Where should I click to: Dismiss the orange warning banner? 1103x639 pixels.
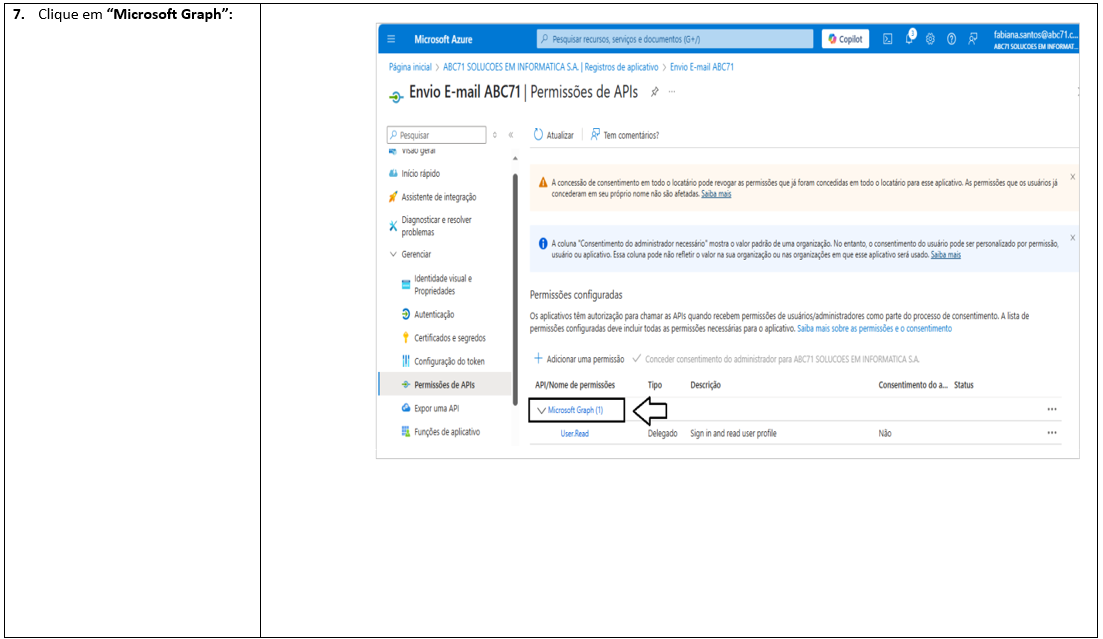[x=1072, y=176]
